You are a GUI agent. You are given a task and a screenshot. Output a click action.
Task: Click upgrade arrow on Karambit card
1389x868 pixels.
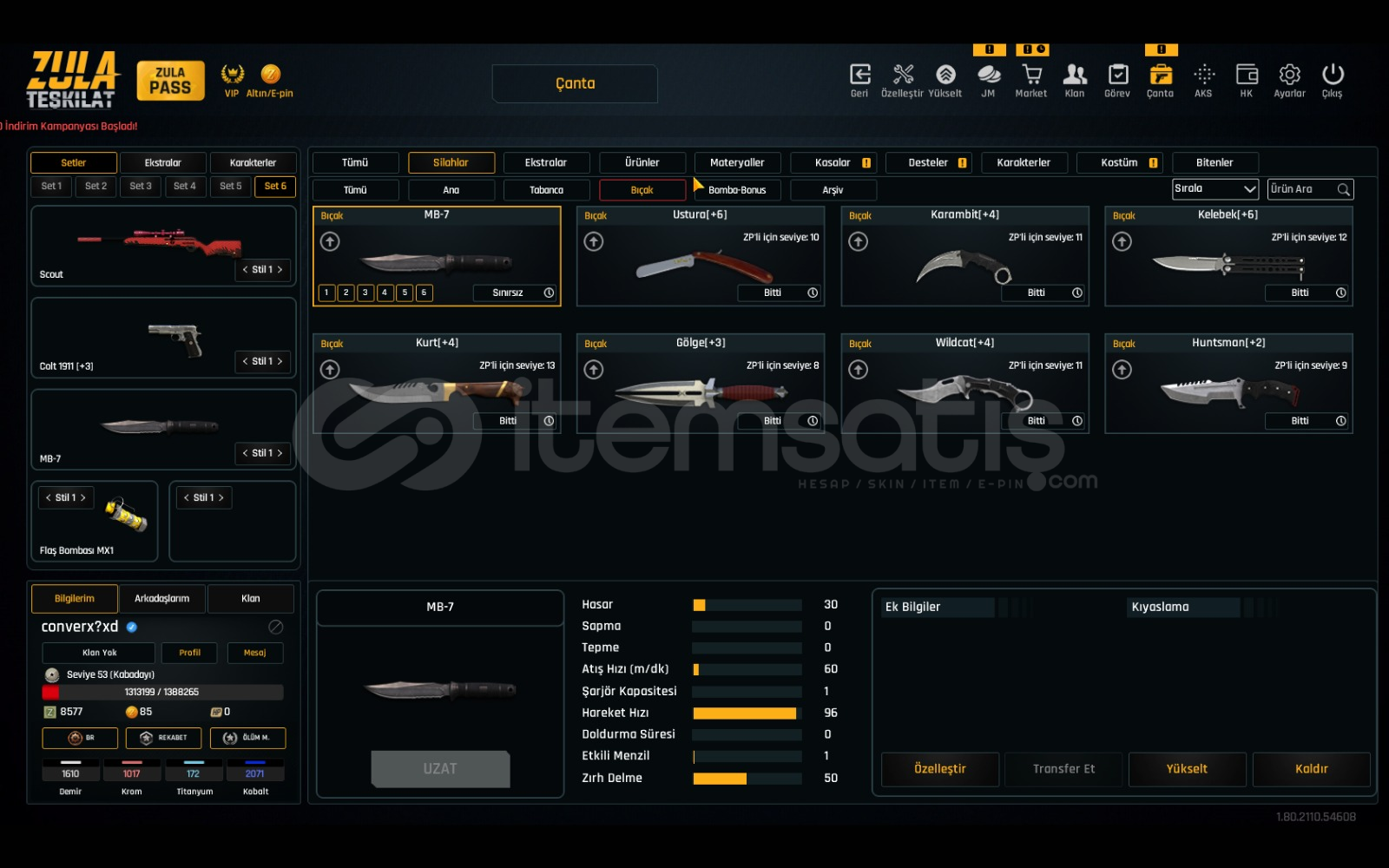(x=858, y=242)
